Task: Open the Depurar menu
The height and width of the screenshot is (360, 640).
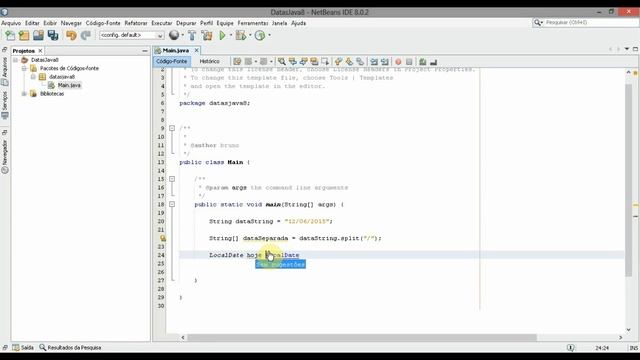Action: coord(186,23)
